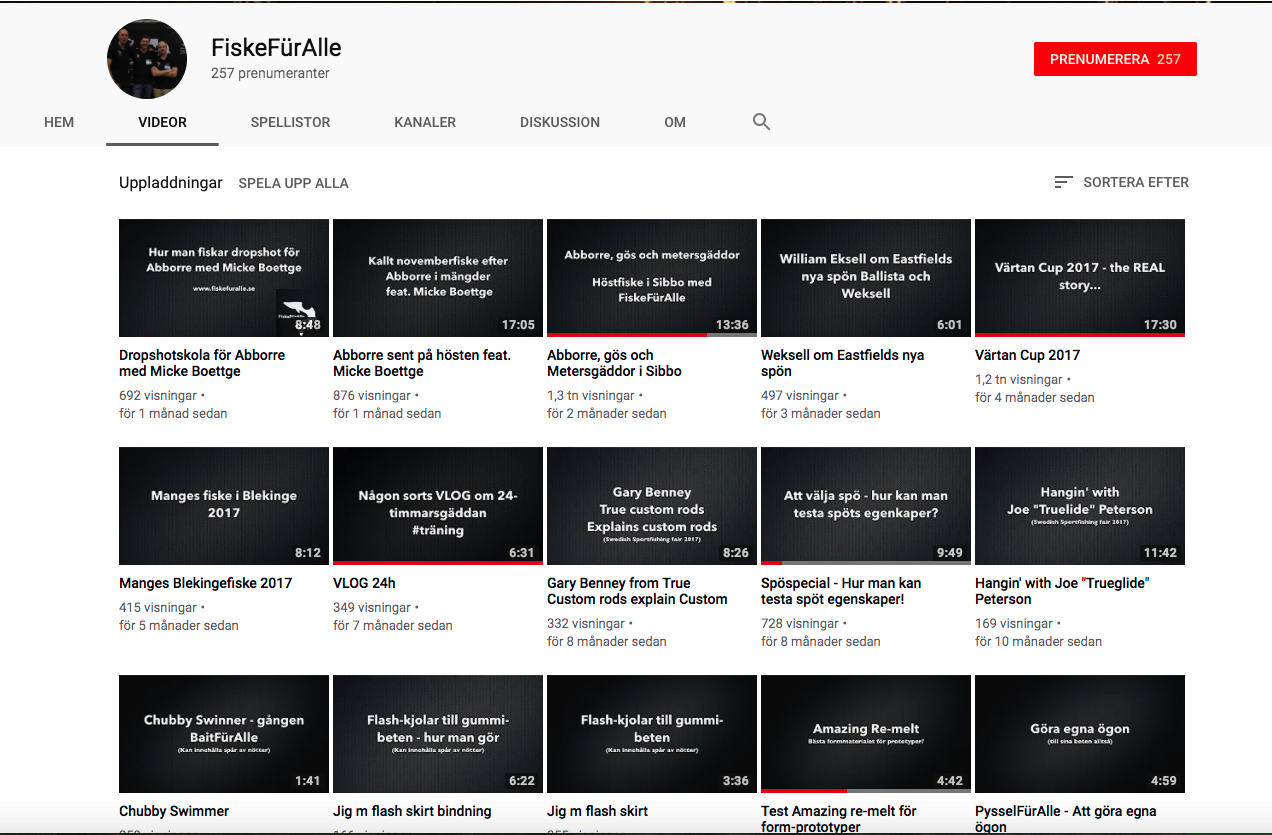Open the 3:36 Flash-kjolar till gummibeten thumbnail
This screenshot has height=835, width=1272.
coord(652,734)
